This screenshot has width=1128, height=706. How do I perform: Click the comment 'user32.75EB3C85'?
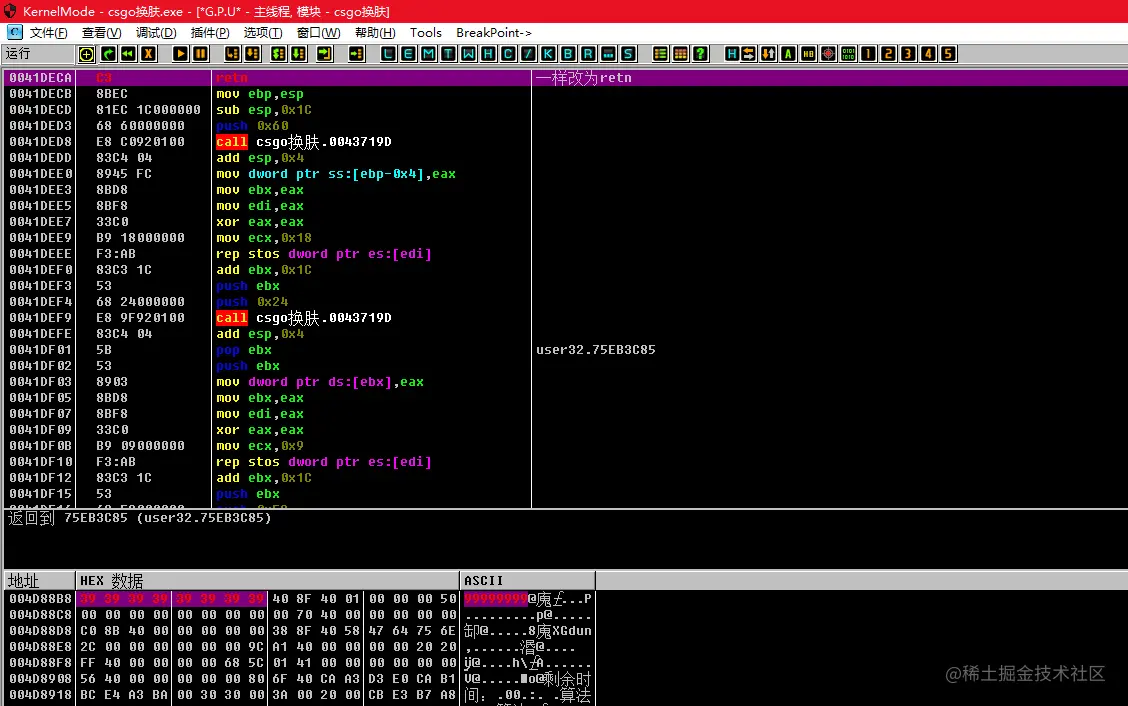point(596,350)
